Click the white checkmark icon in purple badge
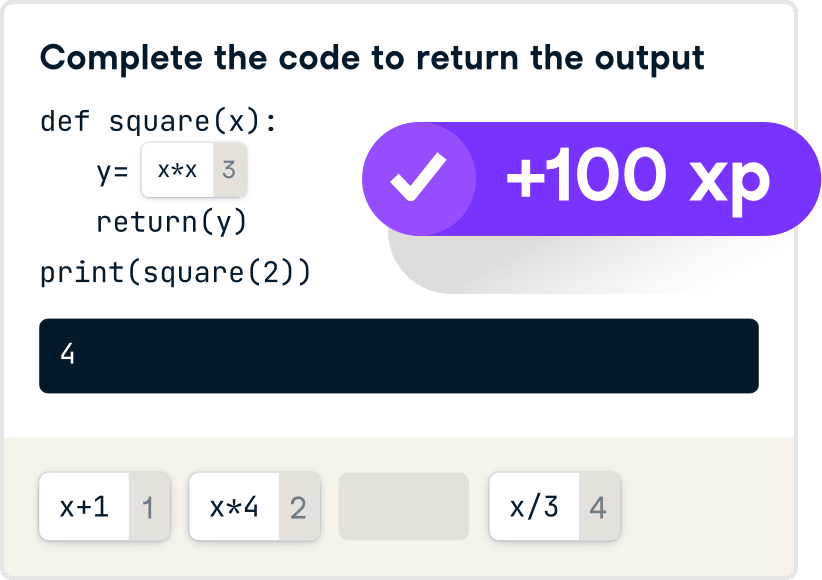The width and height of the screenshot is (822, 580). 418,177
